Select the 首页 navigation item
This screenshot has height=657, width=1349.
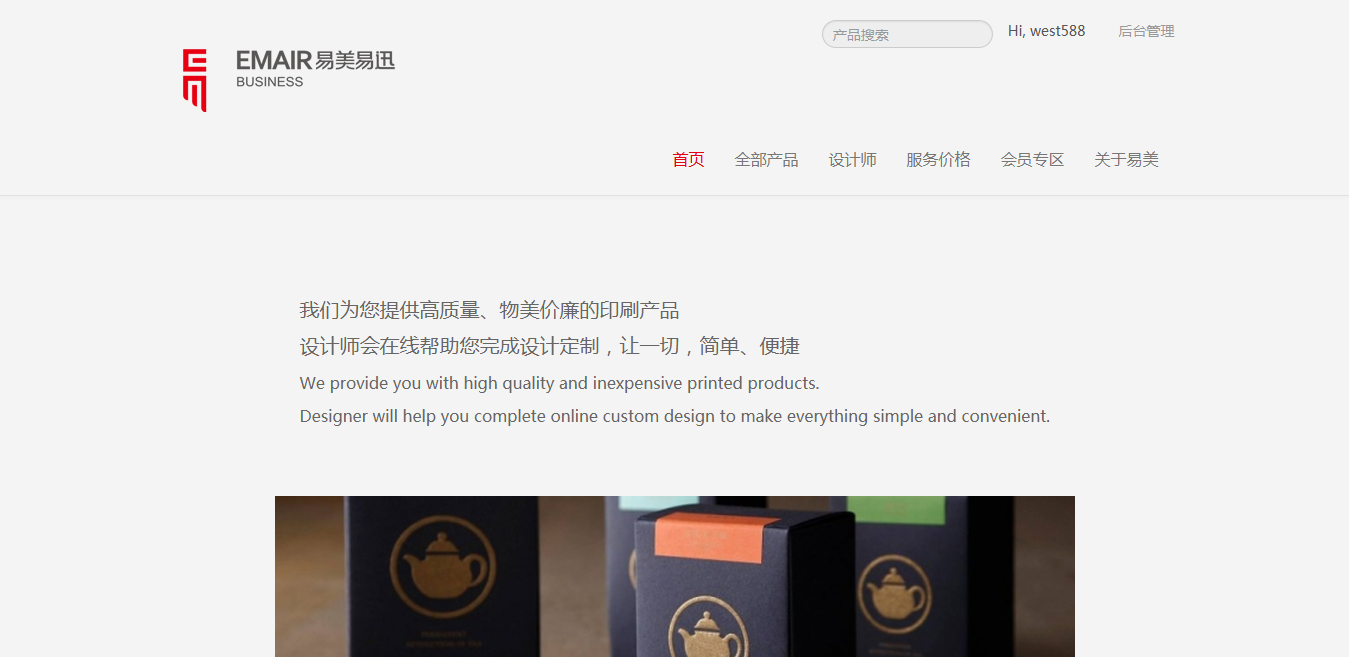coord(688,159)
